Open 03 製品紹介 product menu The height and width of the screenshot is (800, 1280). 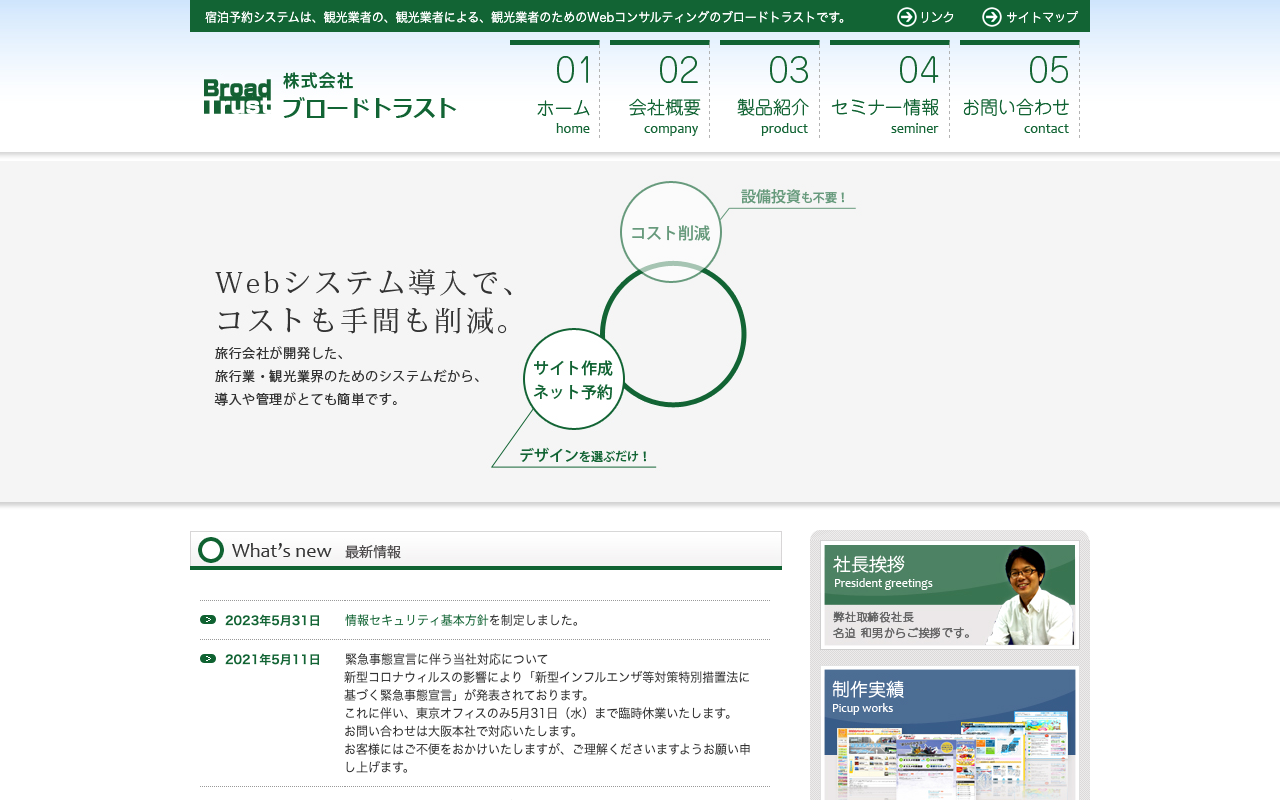[770, 89]
